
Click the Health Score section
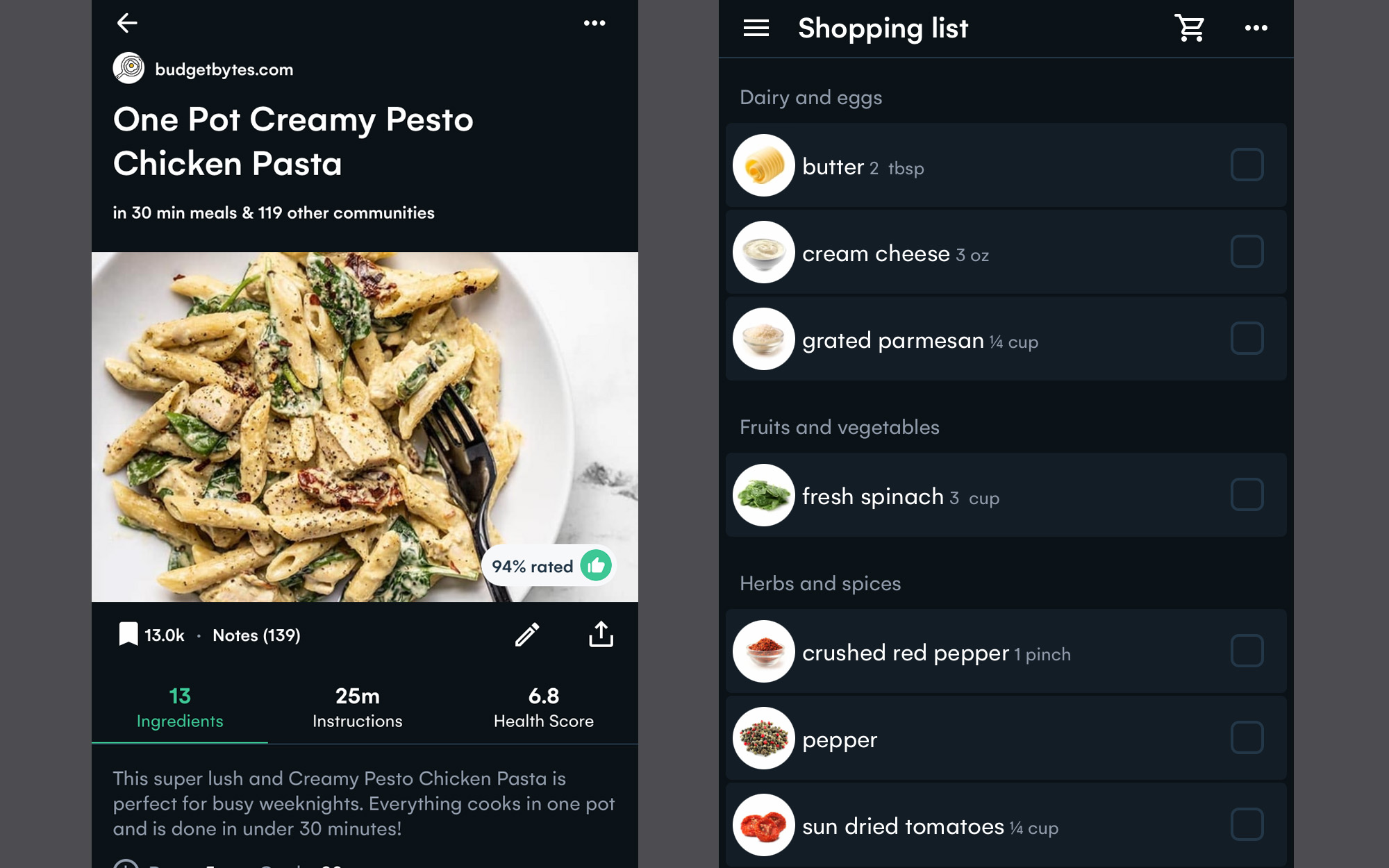click(543, 706)
